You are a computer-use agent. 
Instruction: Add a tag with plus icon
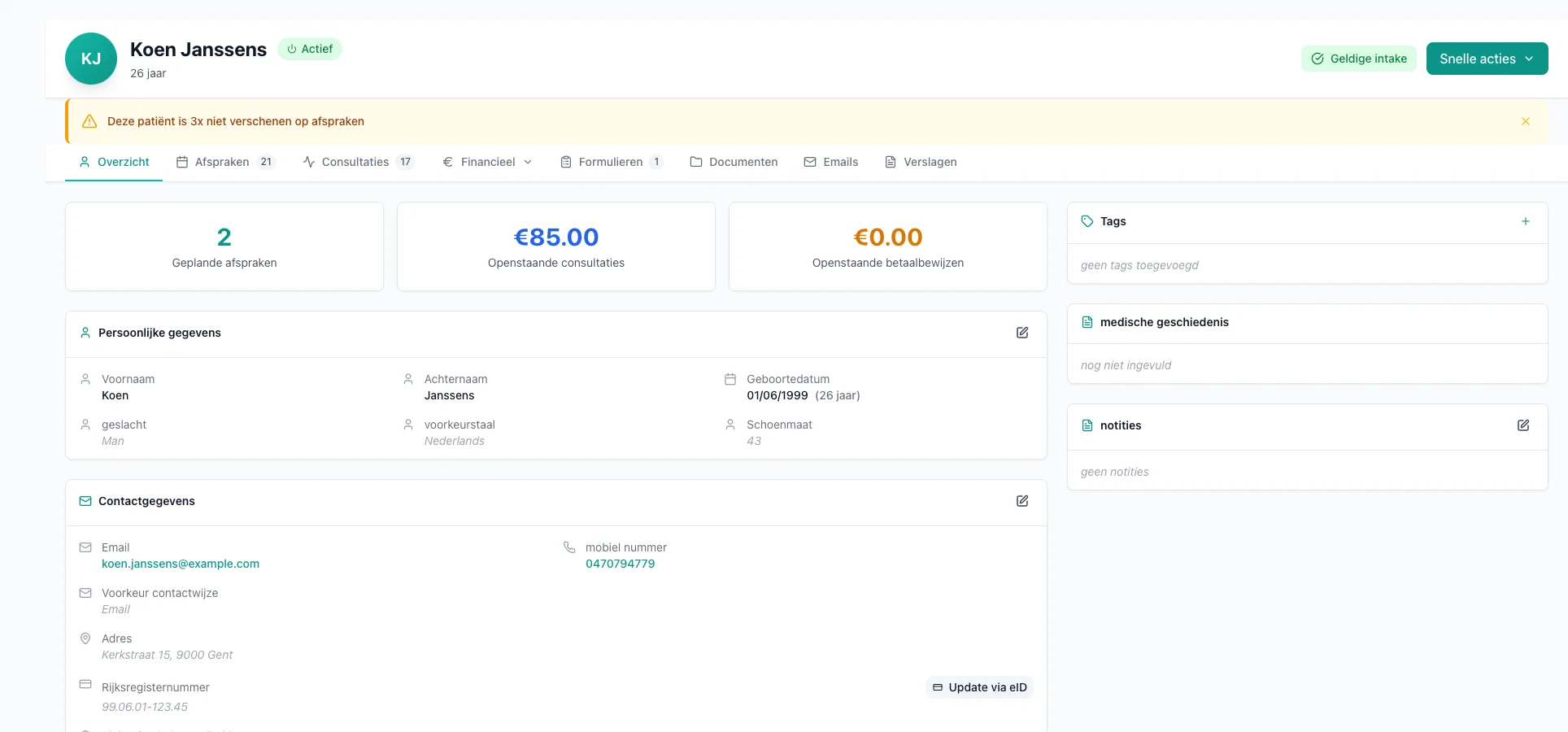point(1526,221)
